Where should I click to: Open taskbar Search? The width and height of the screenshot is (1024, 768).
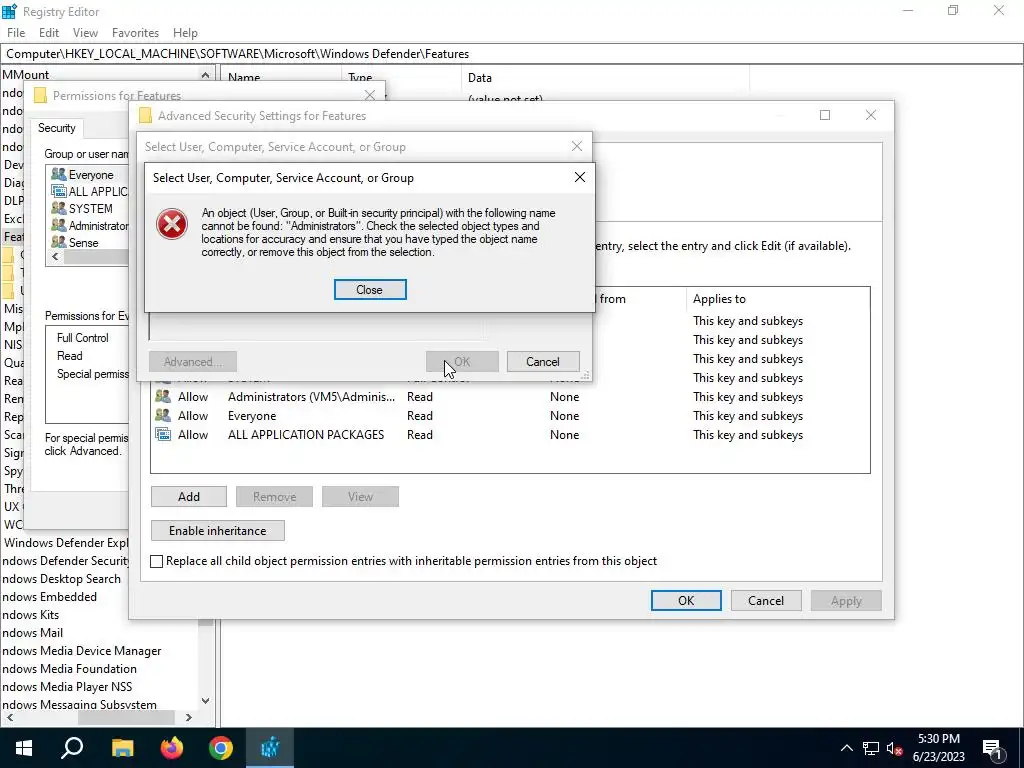click(x=72, y=748)
